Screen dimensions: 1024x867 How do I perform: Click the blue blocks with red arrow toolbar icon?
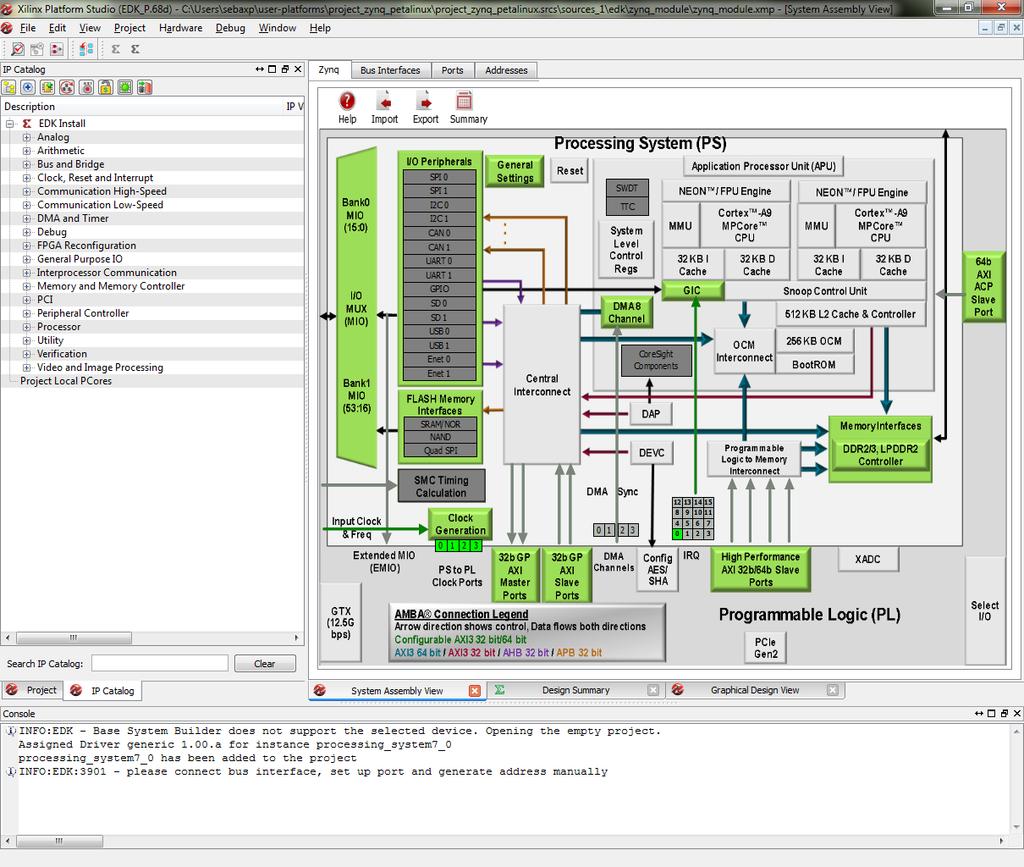coord(86,49)
